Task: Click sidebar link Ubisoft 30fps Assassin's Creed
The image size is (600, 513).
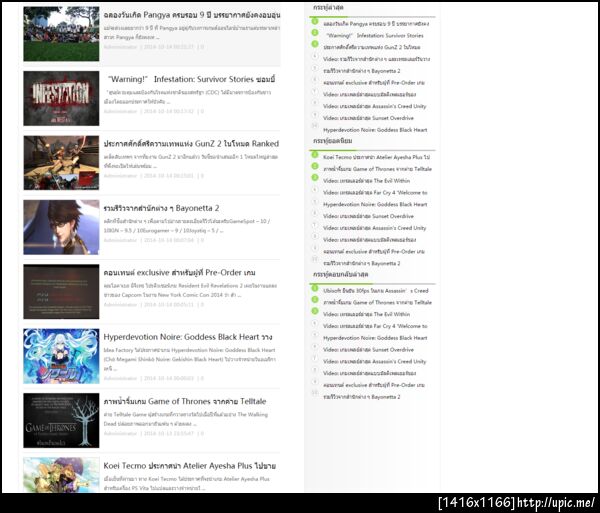Action: 376,291
